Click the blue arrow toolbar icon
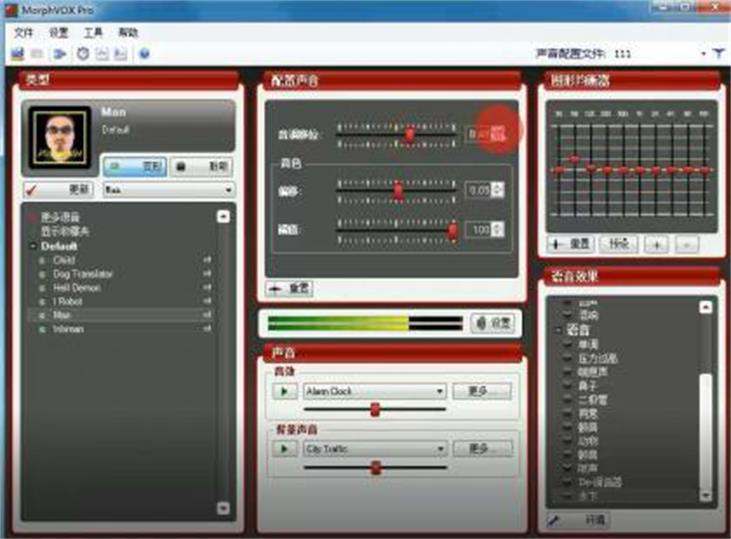731x539 pixels. tap(60, 54)
